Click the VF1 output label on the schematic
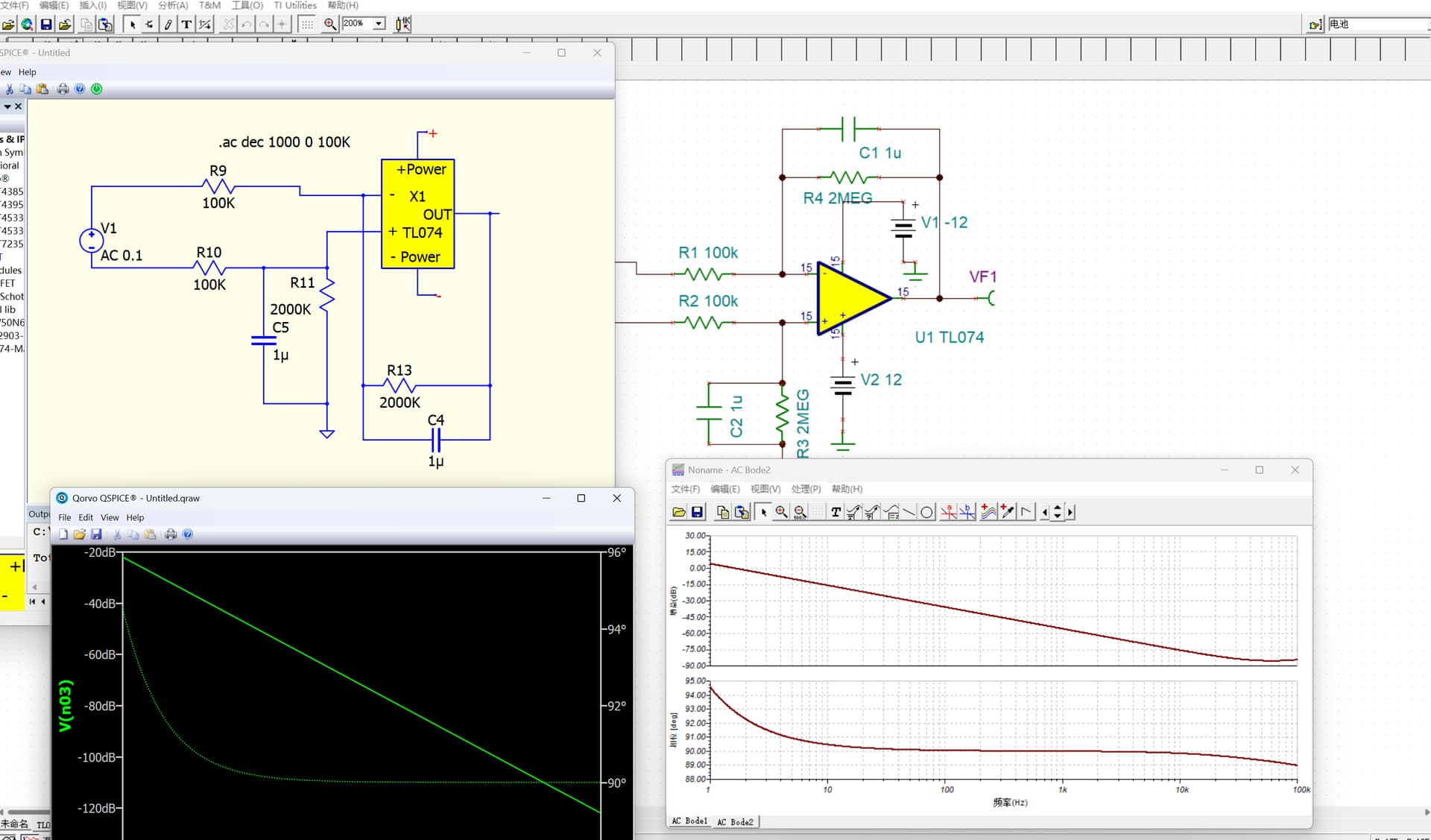This screenshot has width=1431, height=840. (982, 277)
